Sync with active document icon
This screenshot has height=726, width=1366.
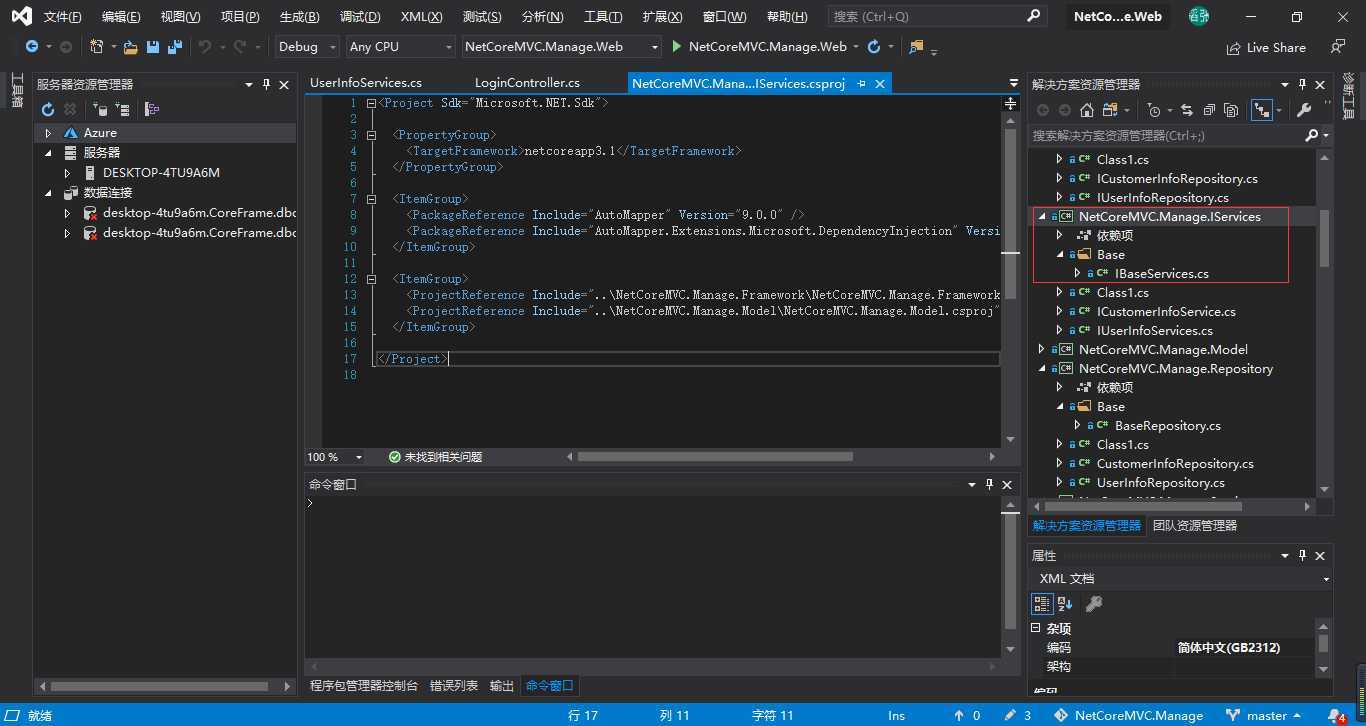point(1187,110)
